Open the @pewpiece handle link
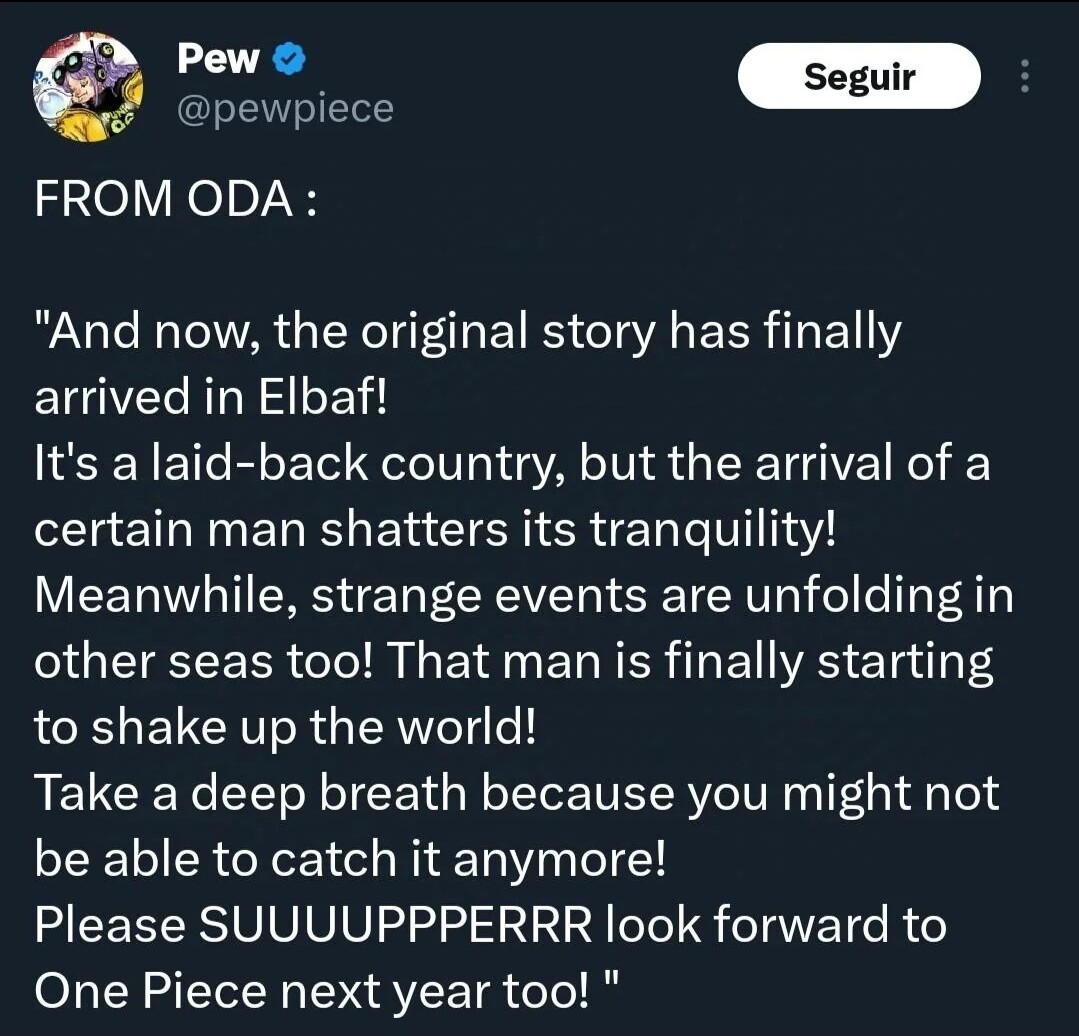 pyautogui.click(x=285, y=108)
